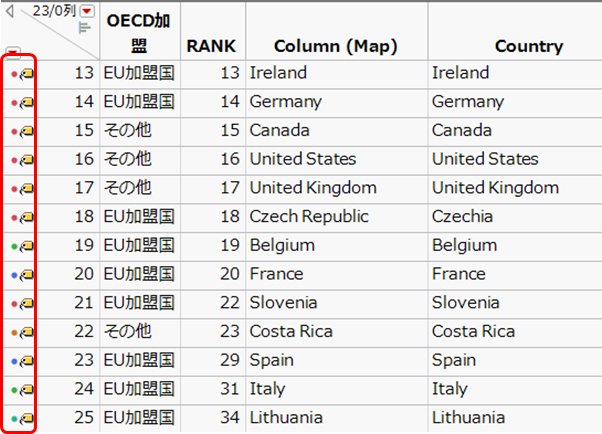This screenshot has width=602, height=434.
Task: Select row number 17
Action: (x=82, y=188)
